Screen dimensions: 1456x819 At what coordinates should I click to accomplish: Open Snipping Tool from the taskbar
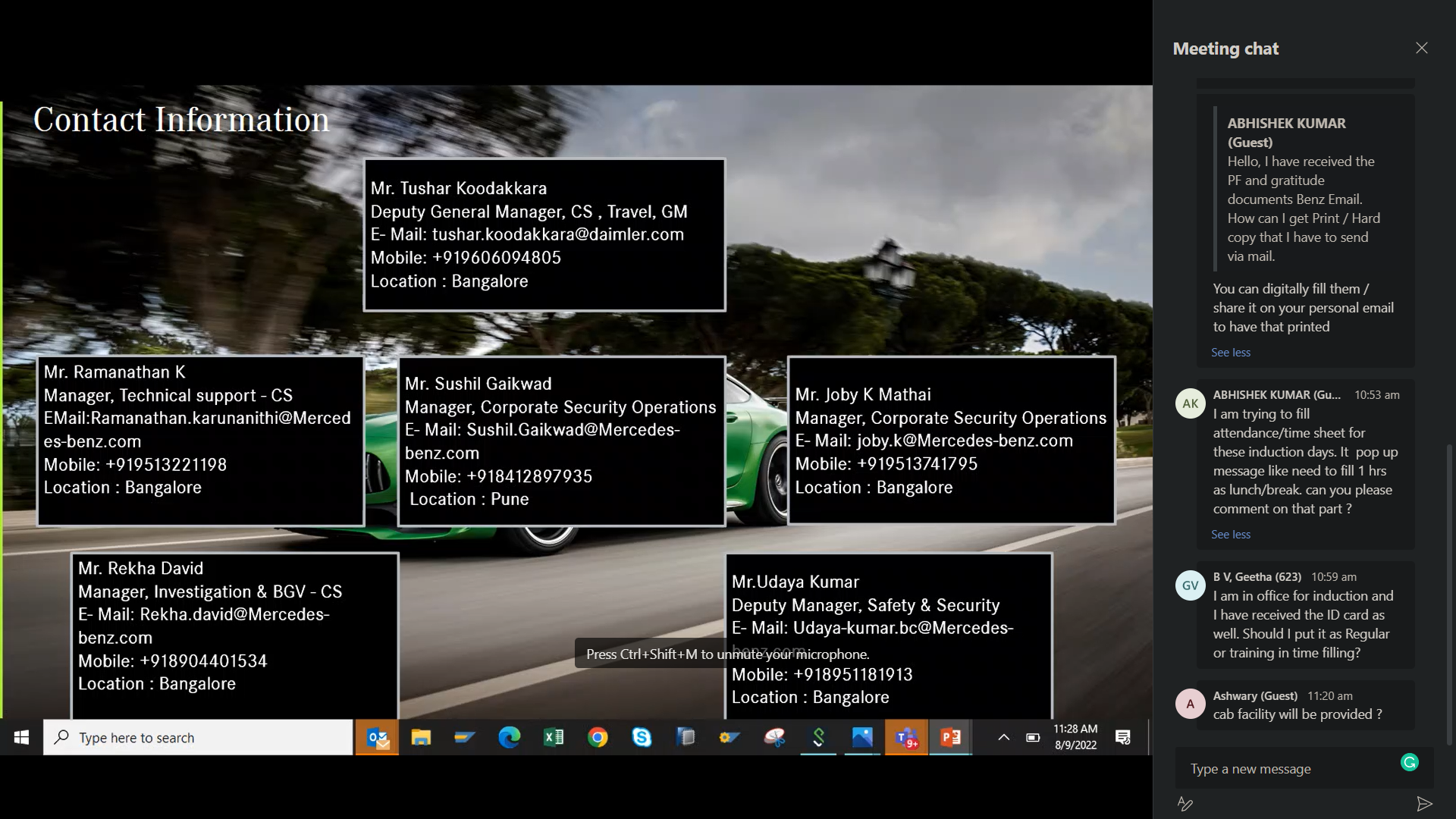[774, 737]
